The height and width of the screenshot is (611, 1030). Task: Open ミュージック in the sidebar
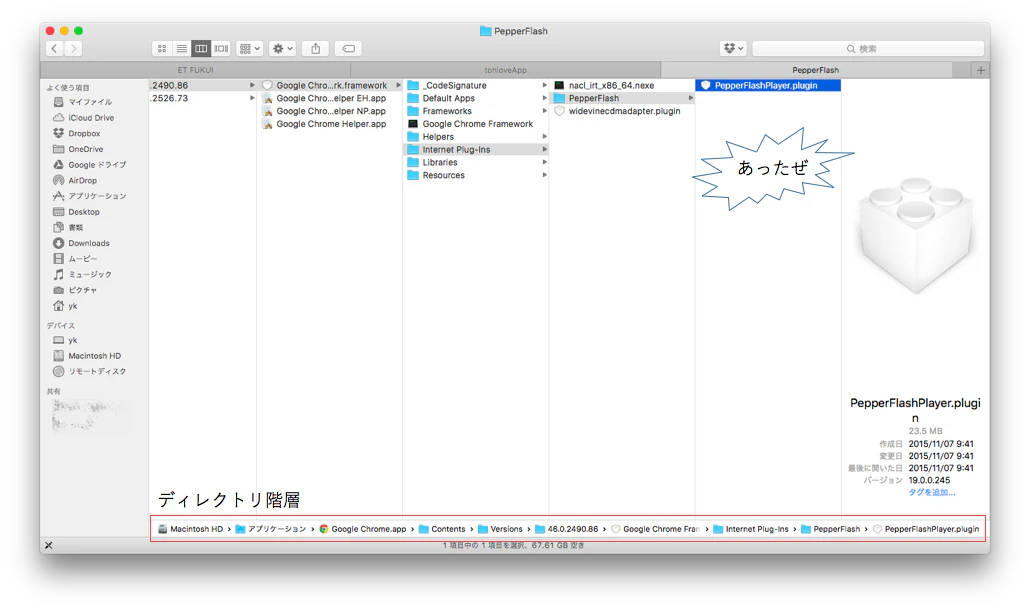[x=82, y=275]
